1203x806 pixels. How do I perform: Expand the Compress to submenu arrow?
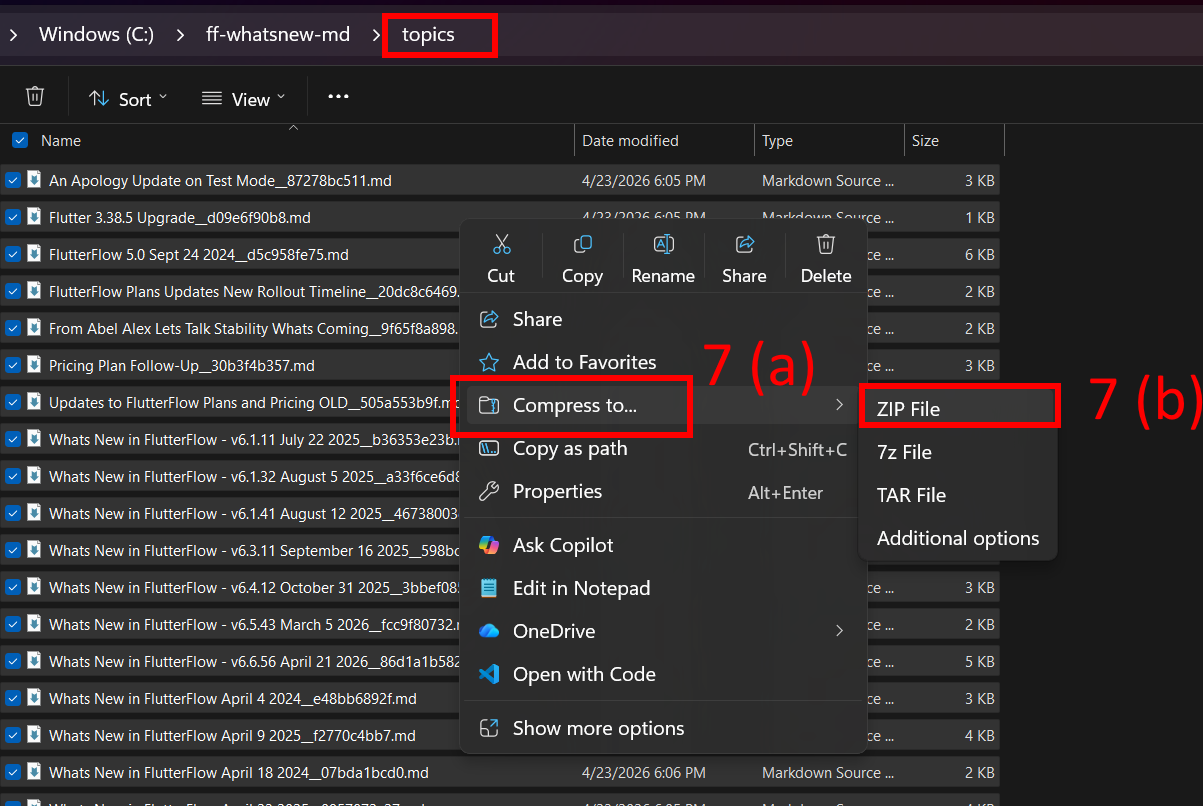(x=839, y=405)
